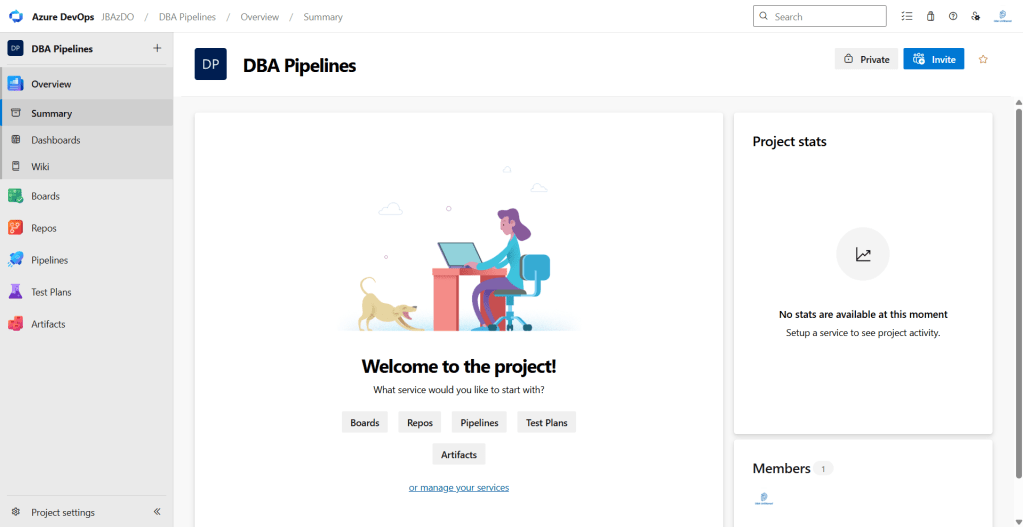Open the user settings icon in header
The image size is (1023, 527).
pos(975,16)
